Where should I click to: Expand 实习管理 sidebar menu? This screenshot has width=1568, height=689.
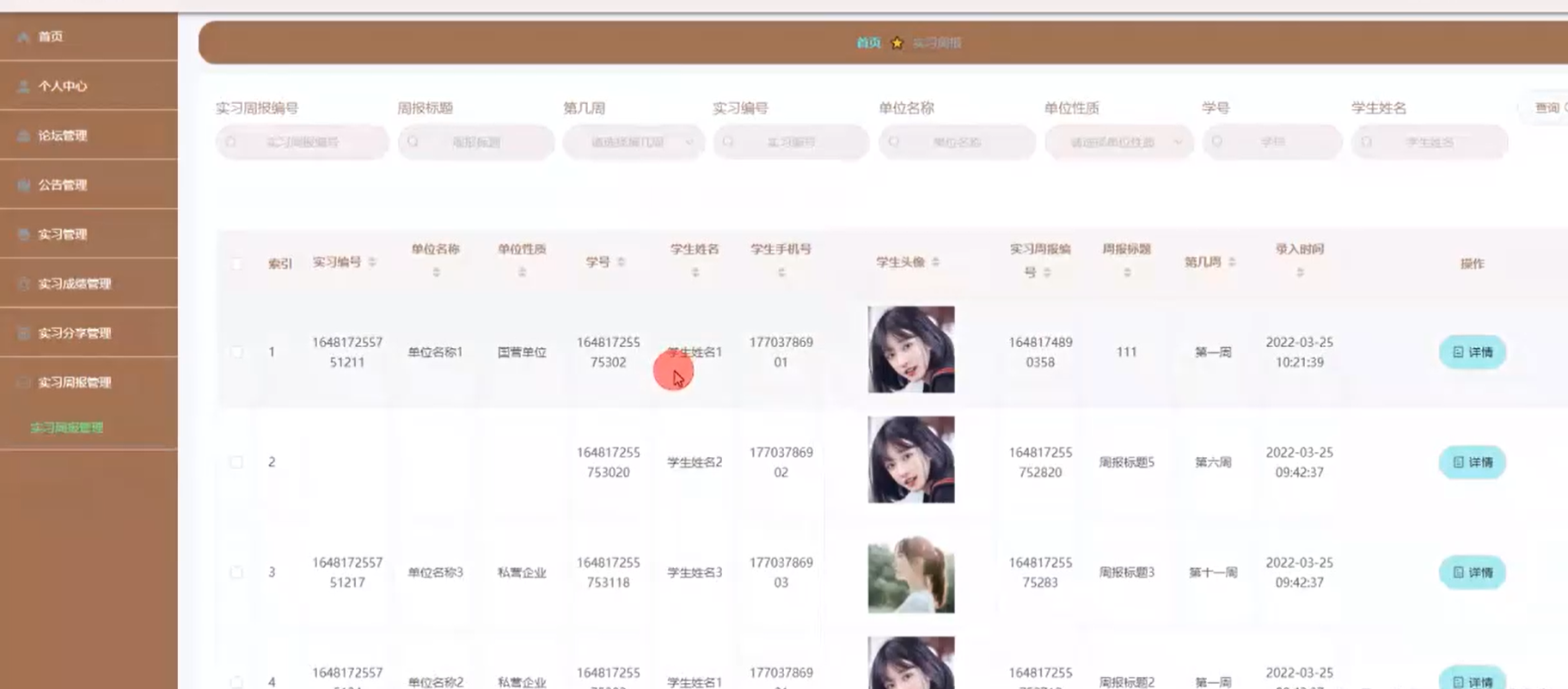point(89,235)
